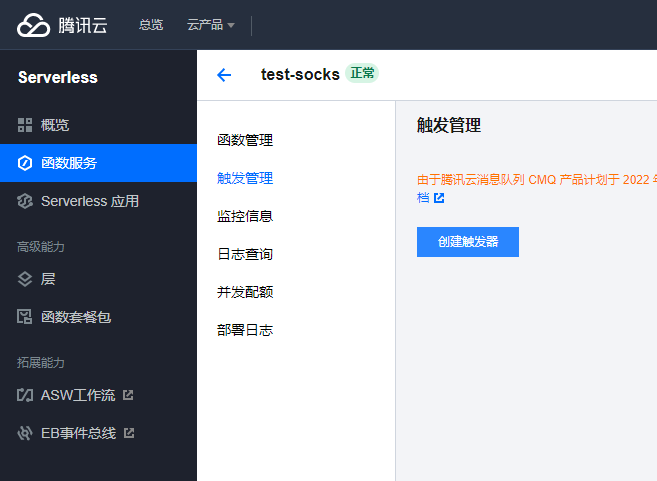
Task: Click the Tencent Cloud logo icon
Action: tap(34, 25)
